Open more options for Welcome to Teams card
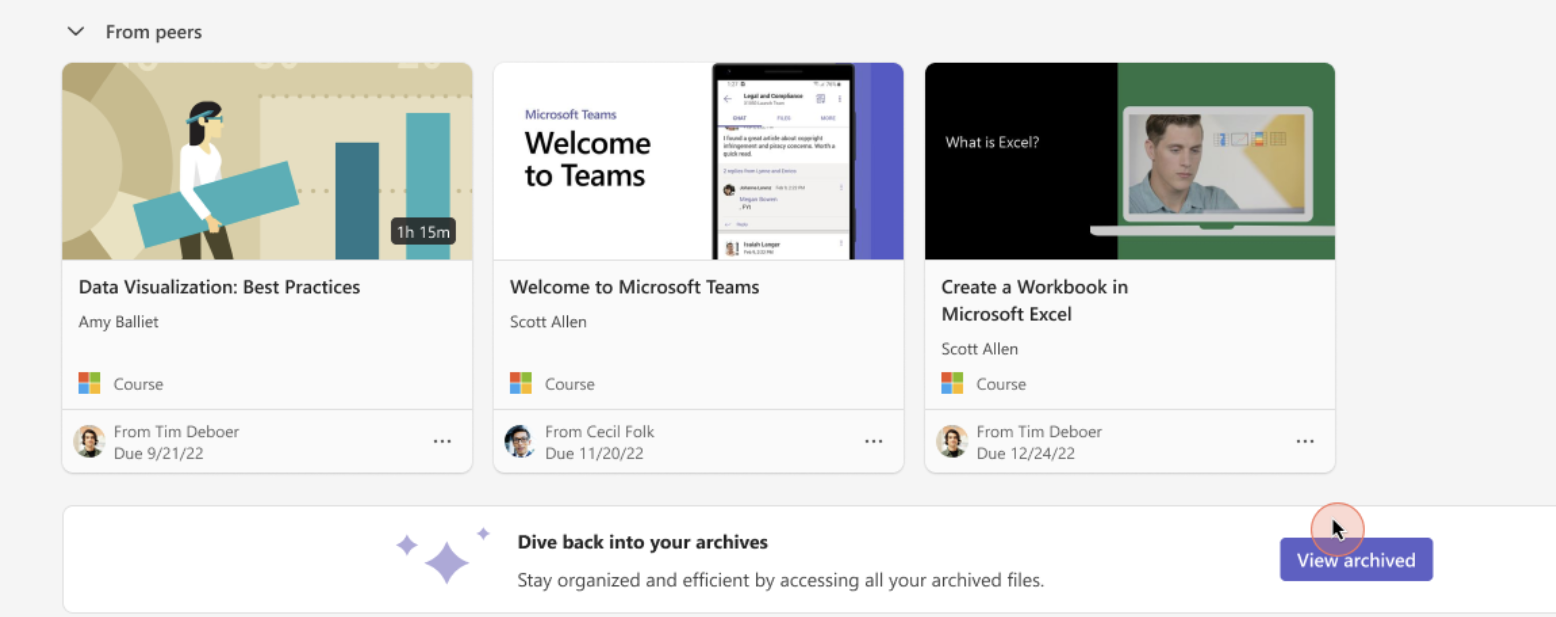 coord(873,441)
